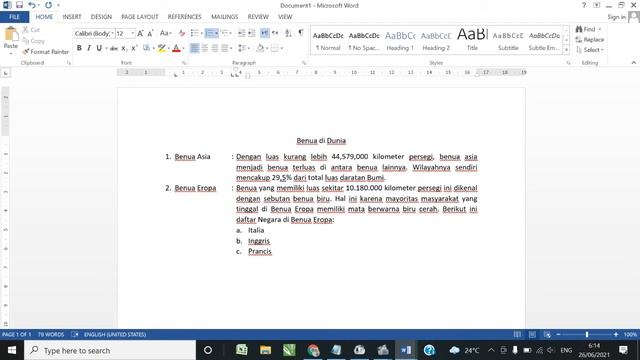Open the Borders dropdown
Image resolution: width=640 pixels, height=360 pixels.
tap(282, 48)
